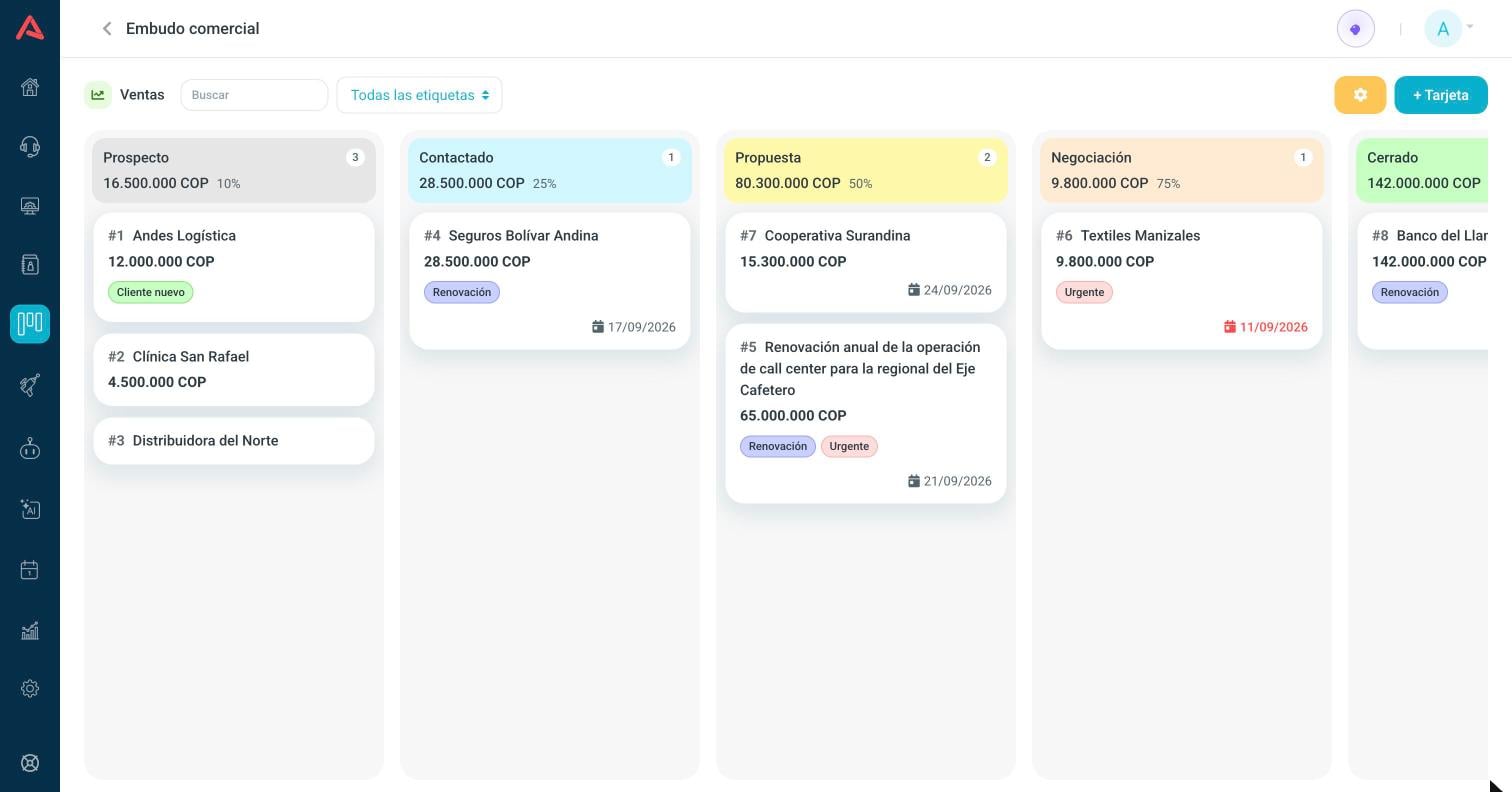Click the Cliente nuevo tag on Andes Logística
1512x792 pixels.
(151, 292)
